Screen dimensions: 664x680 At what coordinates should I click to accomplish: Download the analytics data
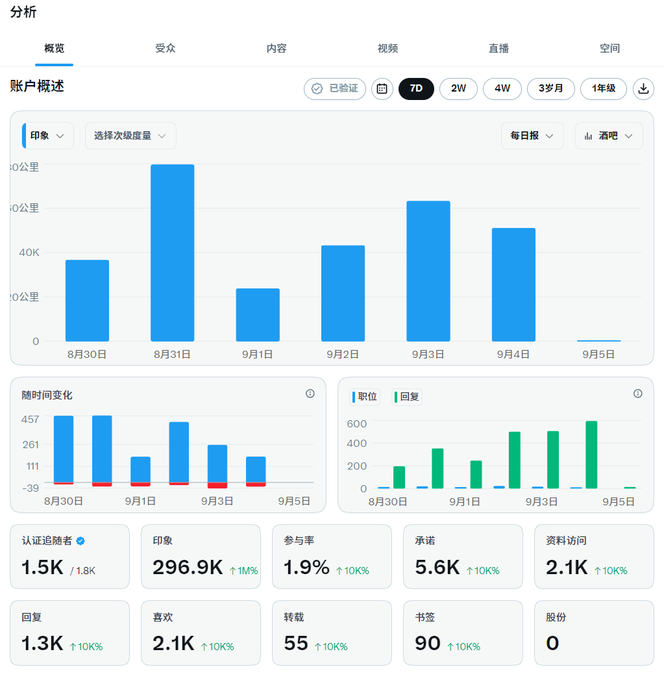tap(643, 89)
